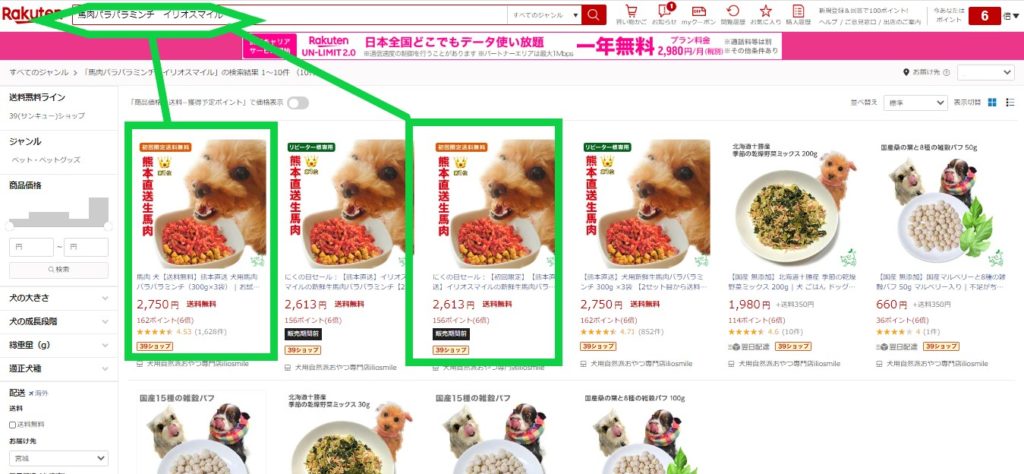Click the red search magnifier button
Screen dimensions: 1024x474
click(594, 15)
